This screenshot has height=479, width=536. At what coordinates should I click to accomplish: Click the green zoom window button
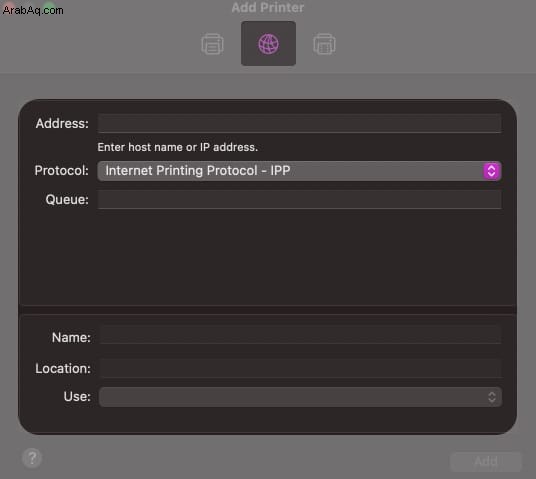(50, 6)
